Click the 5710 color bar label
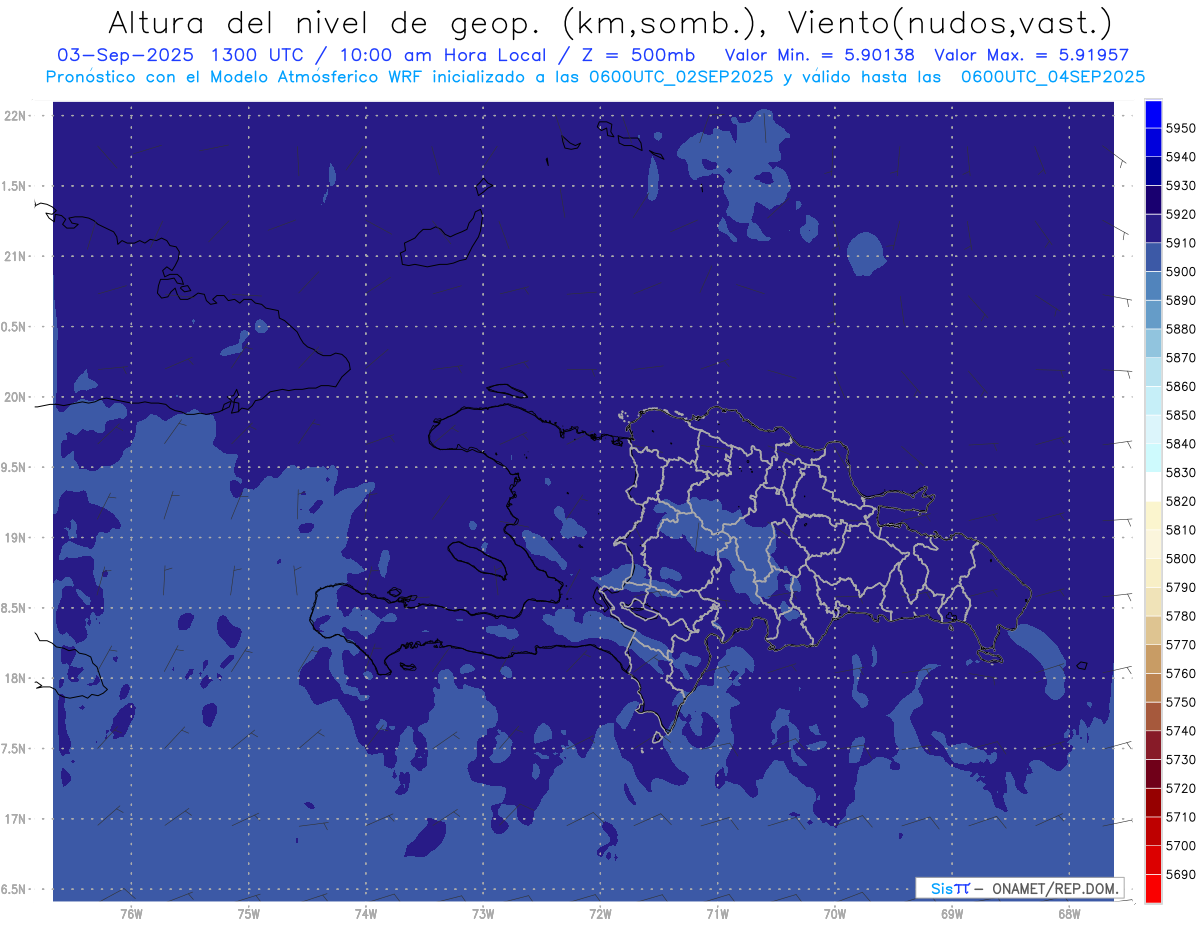Viewport: 1200px width, 927px height. pos(1181,817)
